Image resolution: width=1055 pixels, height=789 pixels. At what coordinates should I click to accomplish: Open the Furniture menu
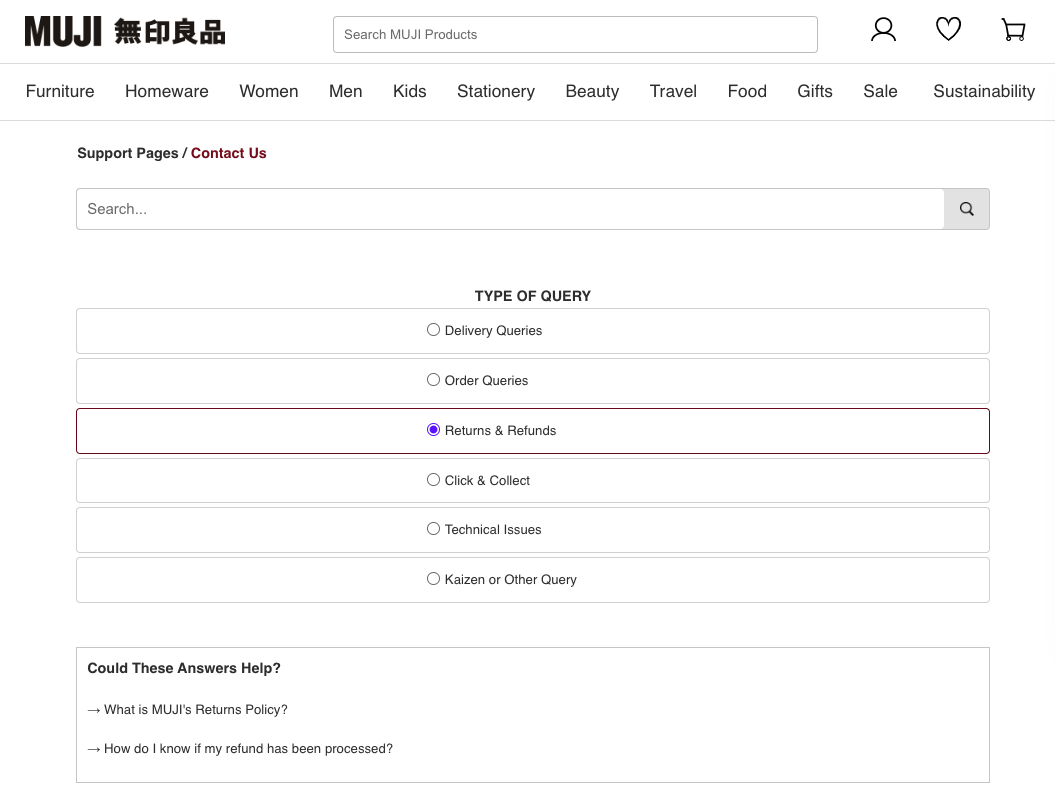point(59,91)
